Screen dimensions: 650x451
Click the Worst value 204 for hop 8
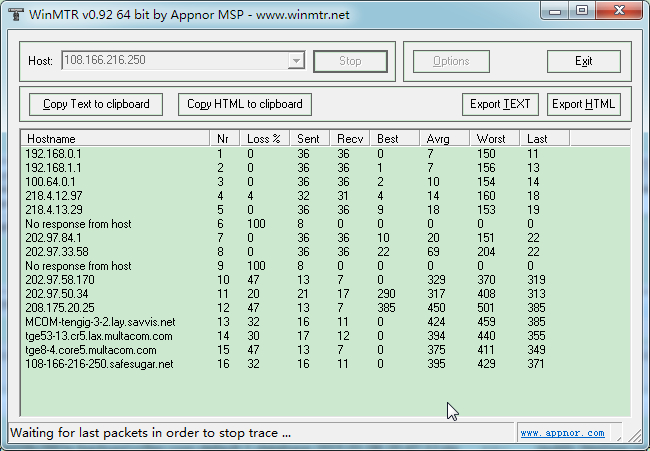pyautogui.click(x=486, y=252)
